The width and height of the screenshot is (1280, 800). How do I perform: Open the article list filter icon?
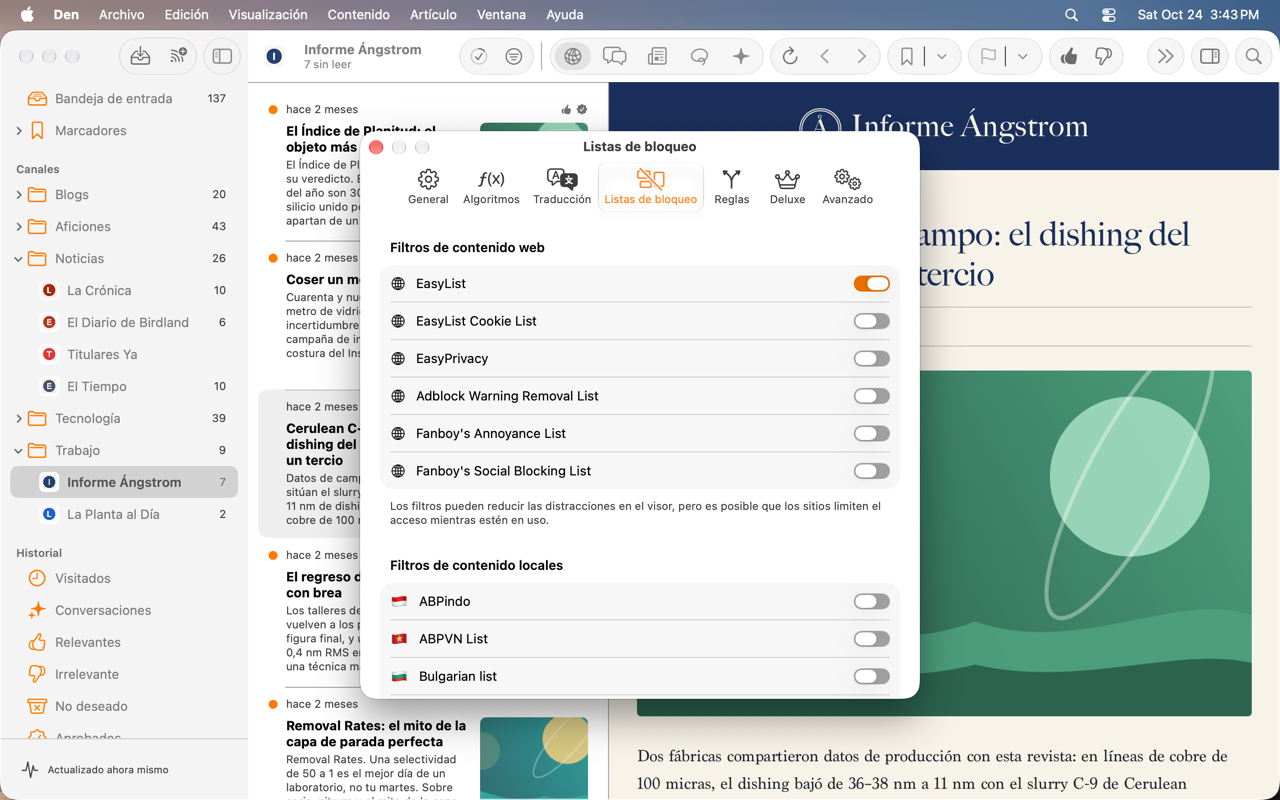pos(513,57)
